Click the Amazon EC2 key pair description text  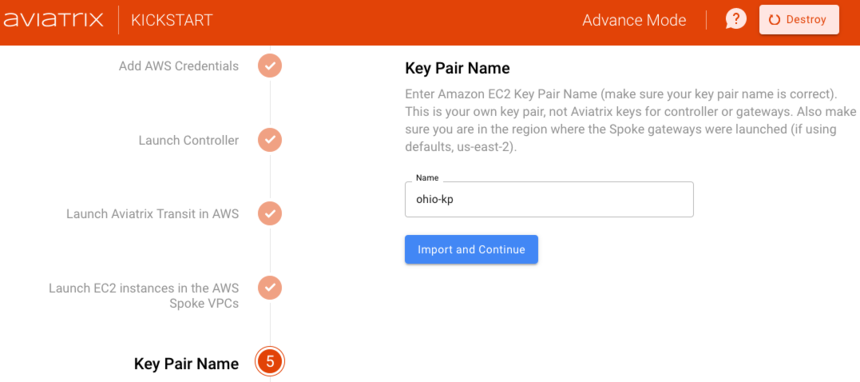630,121
